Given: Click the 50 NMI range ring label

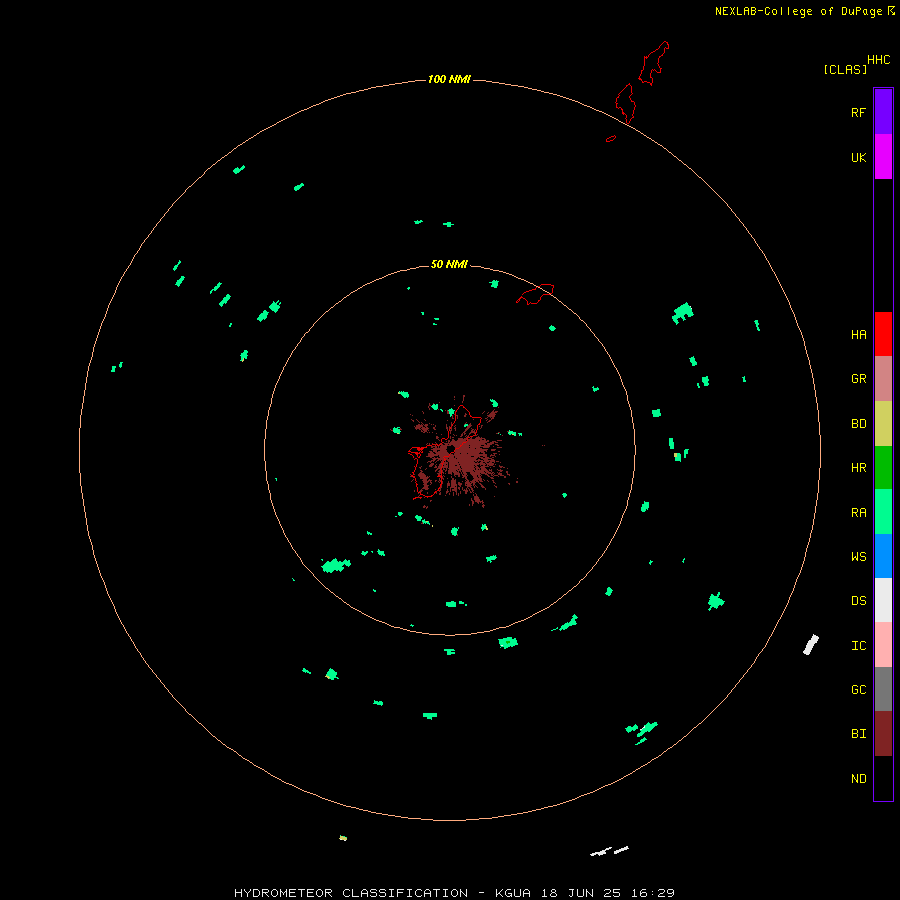Looking at the screenshot, I should tap(449, 264).
